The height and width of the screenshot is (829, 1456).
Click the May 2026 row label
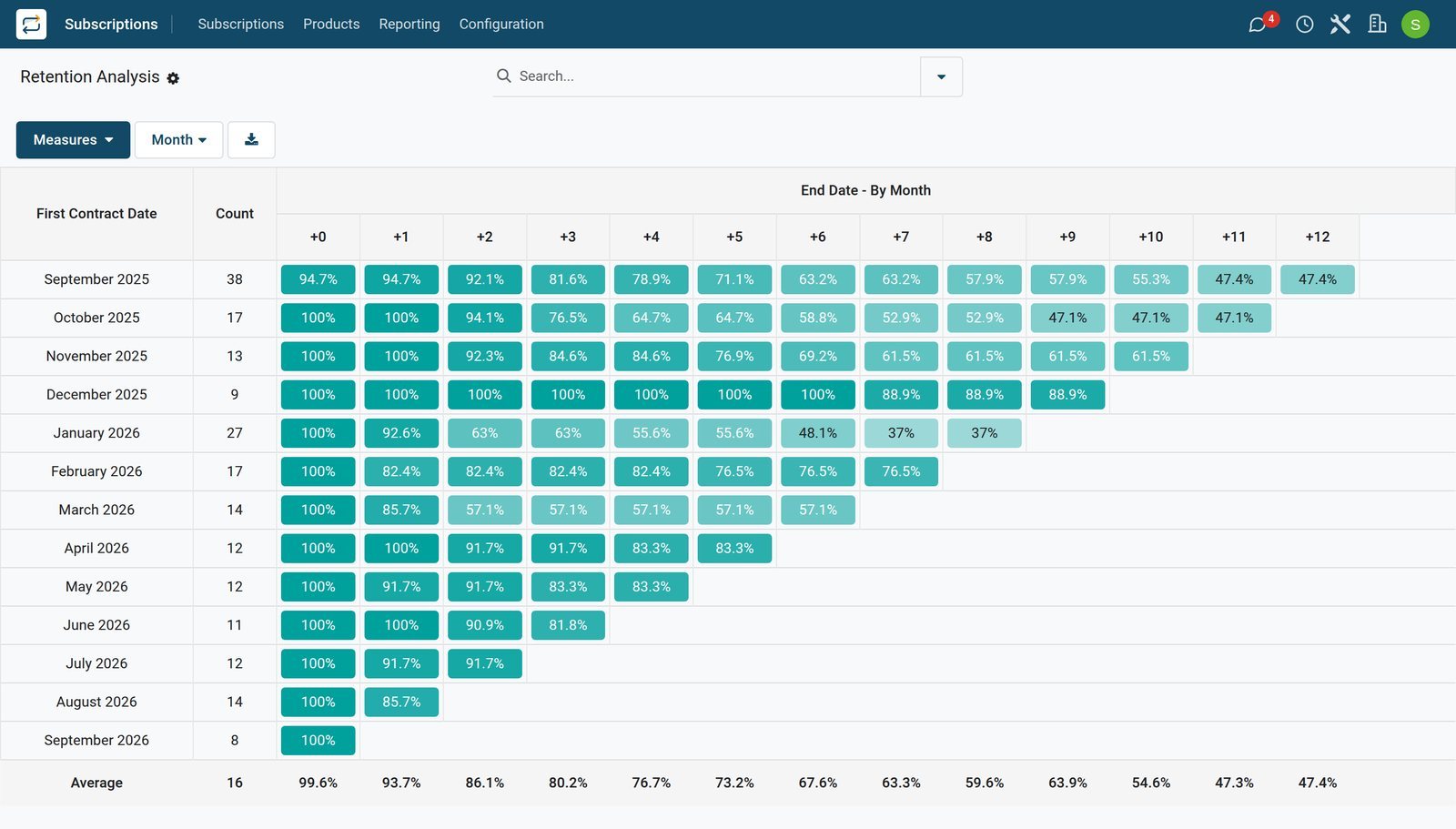tap(96, 587)
